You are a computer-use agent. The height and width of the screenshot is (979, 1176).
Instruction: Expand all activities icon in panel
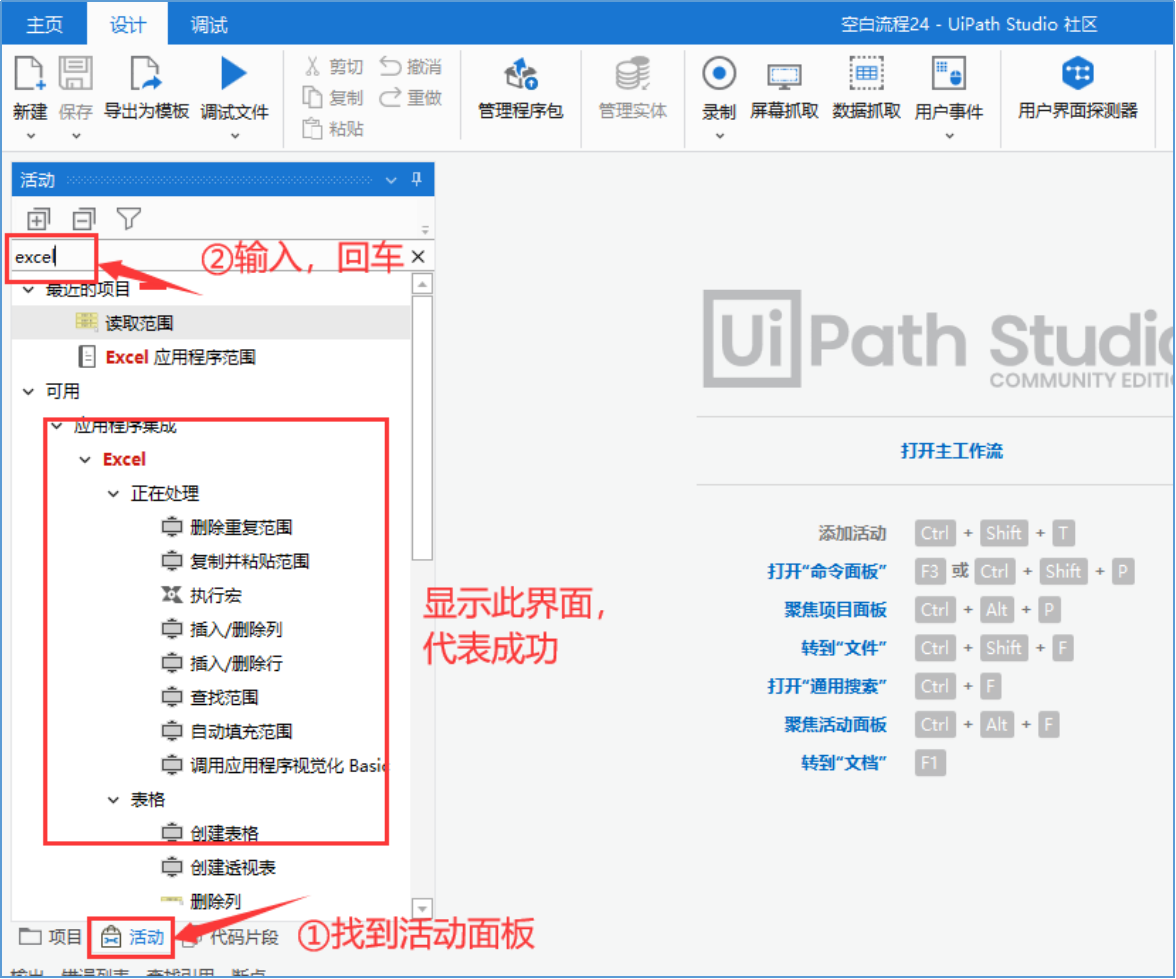[38, 219]
